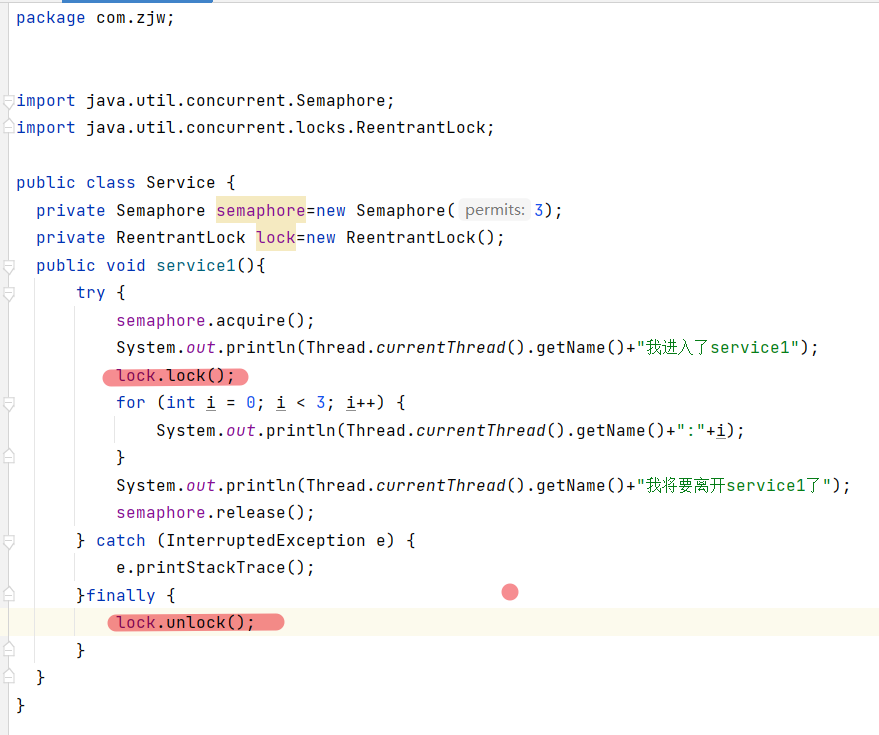879x735 pixels.
Task: Collapse the catch block fold marker
Action: point(8,542)
